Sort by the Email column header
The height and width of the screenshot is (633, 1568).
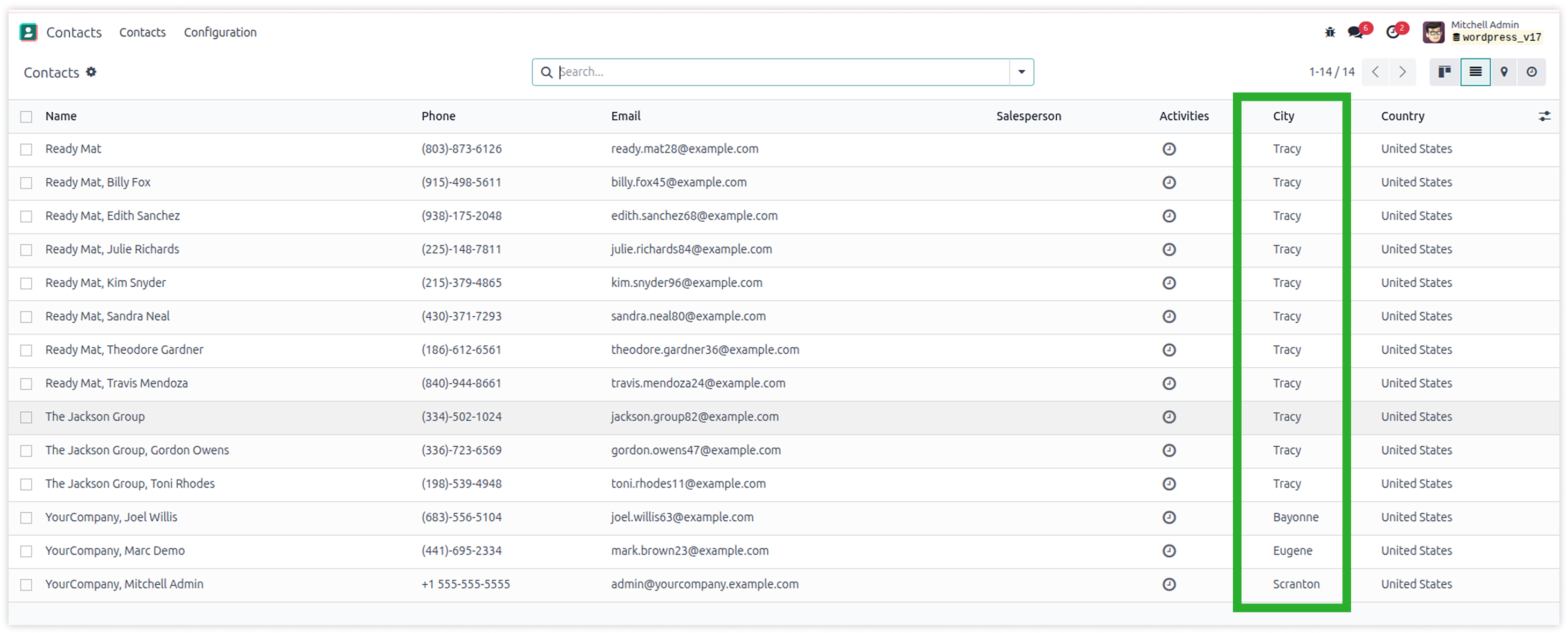tap(626, 117)
